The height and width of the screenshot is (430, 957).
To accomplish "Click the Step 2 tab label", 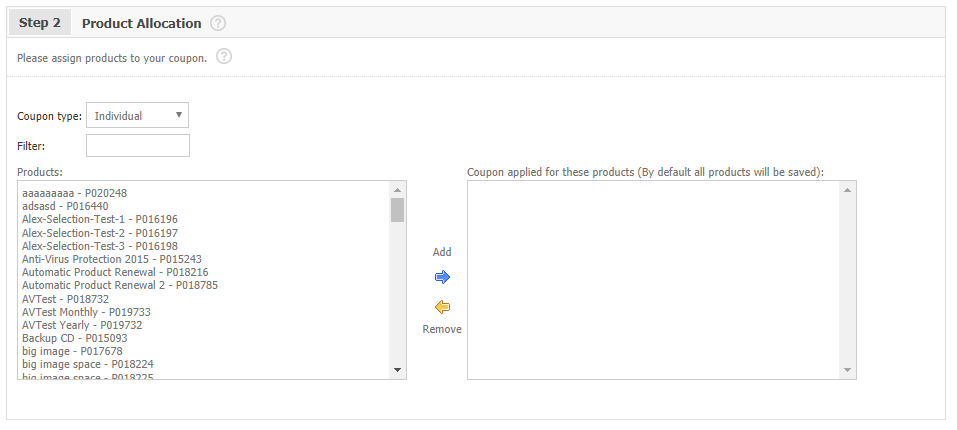I will 40,23.
